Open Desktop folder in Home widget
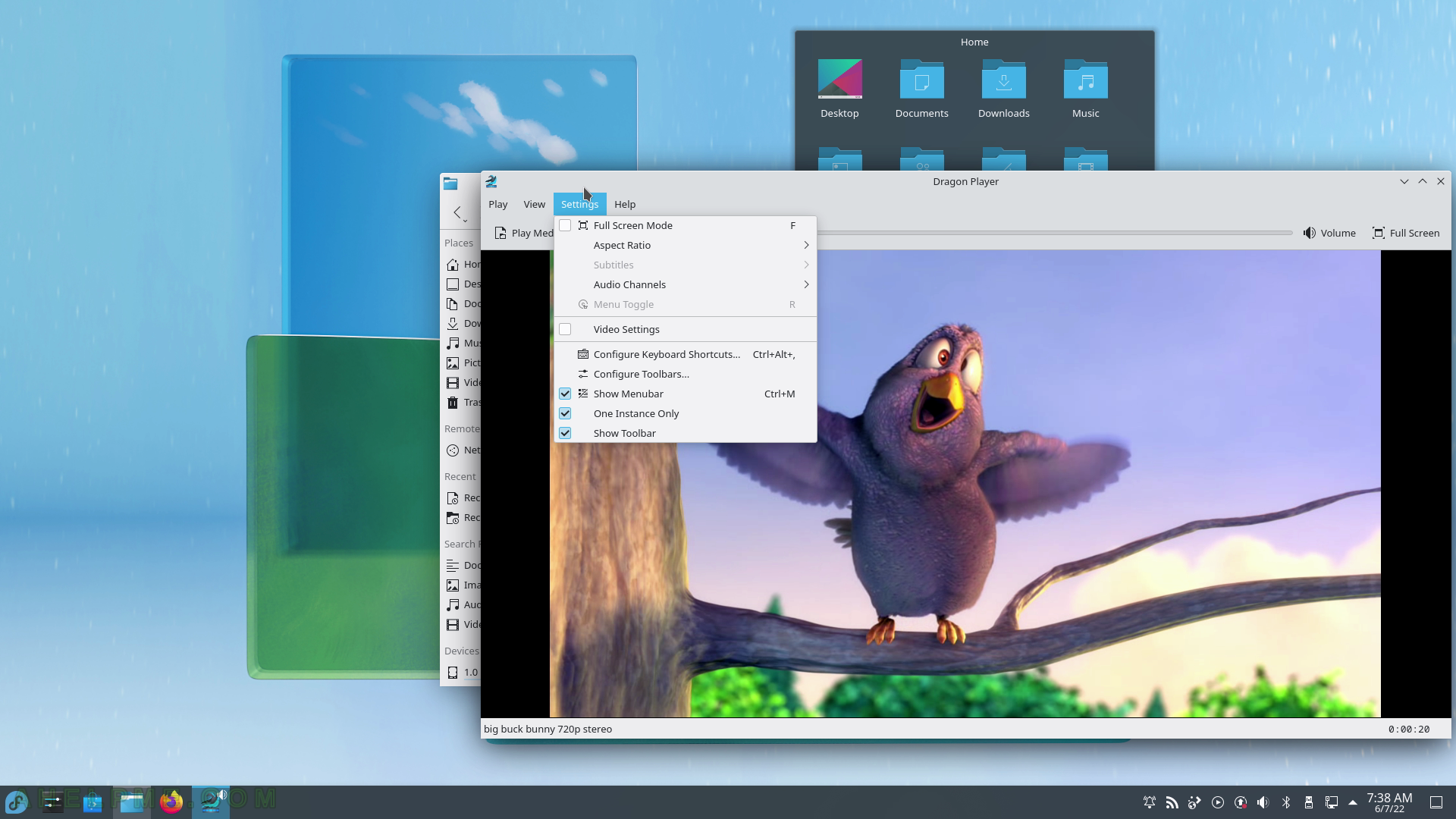 coord(839,89)
